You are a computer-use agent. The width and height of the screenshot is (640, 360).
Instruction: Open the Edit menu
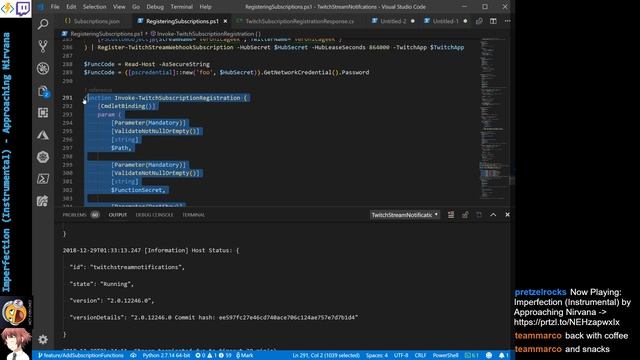[x=71, y=7]
